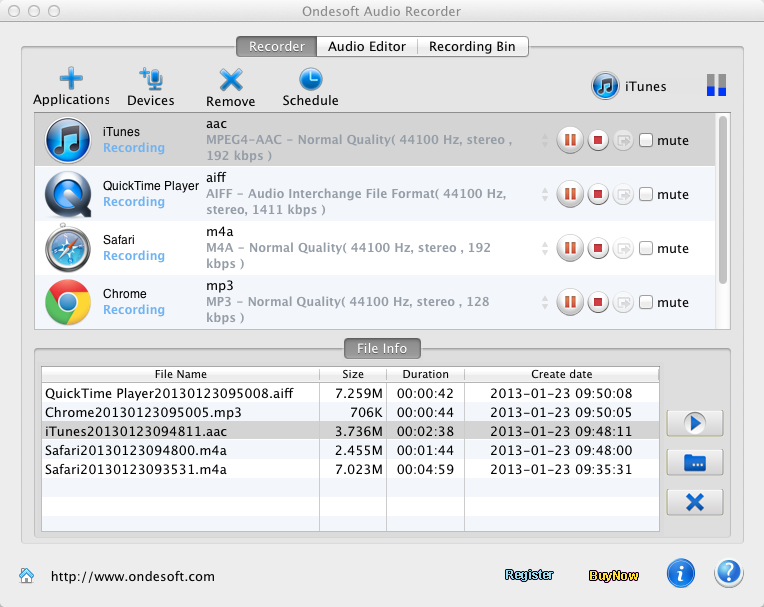Click the BuyNow link

click(x=614, y=575)
